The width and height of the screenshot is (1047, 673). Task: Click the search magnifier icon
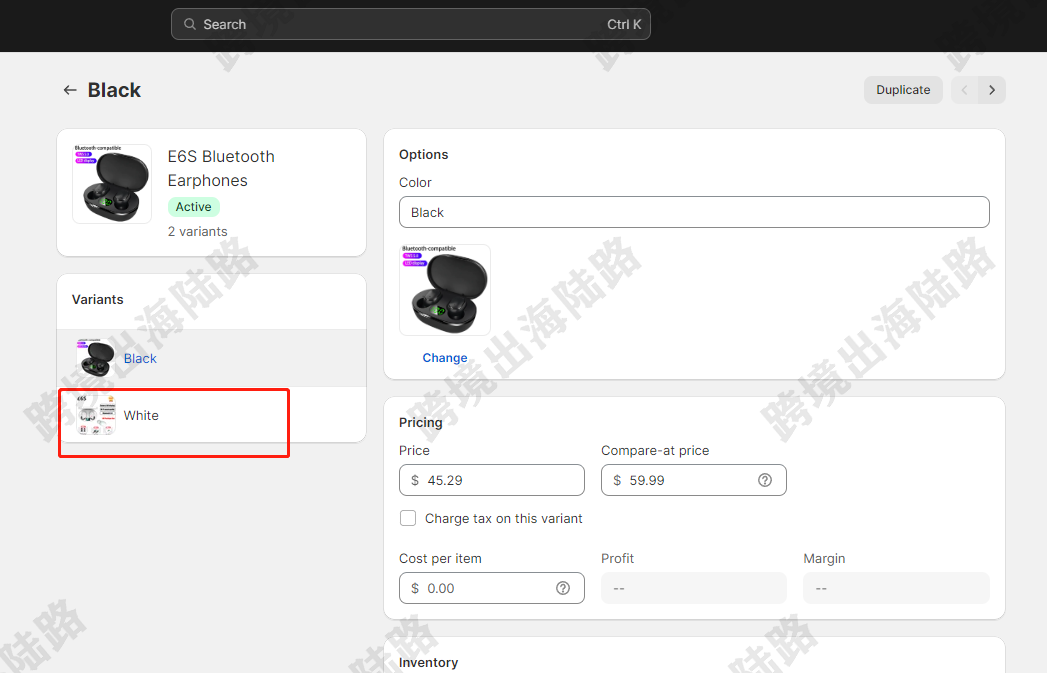pyautogui.click(x=190, y=24)
